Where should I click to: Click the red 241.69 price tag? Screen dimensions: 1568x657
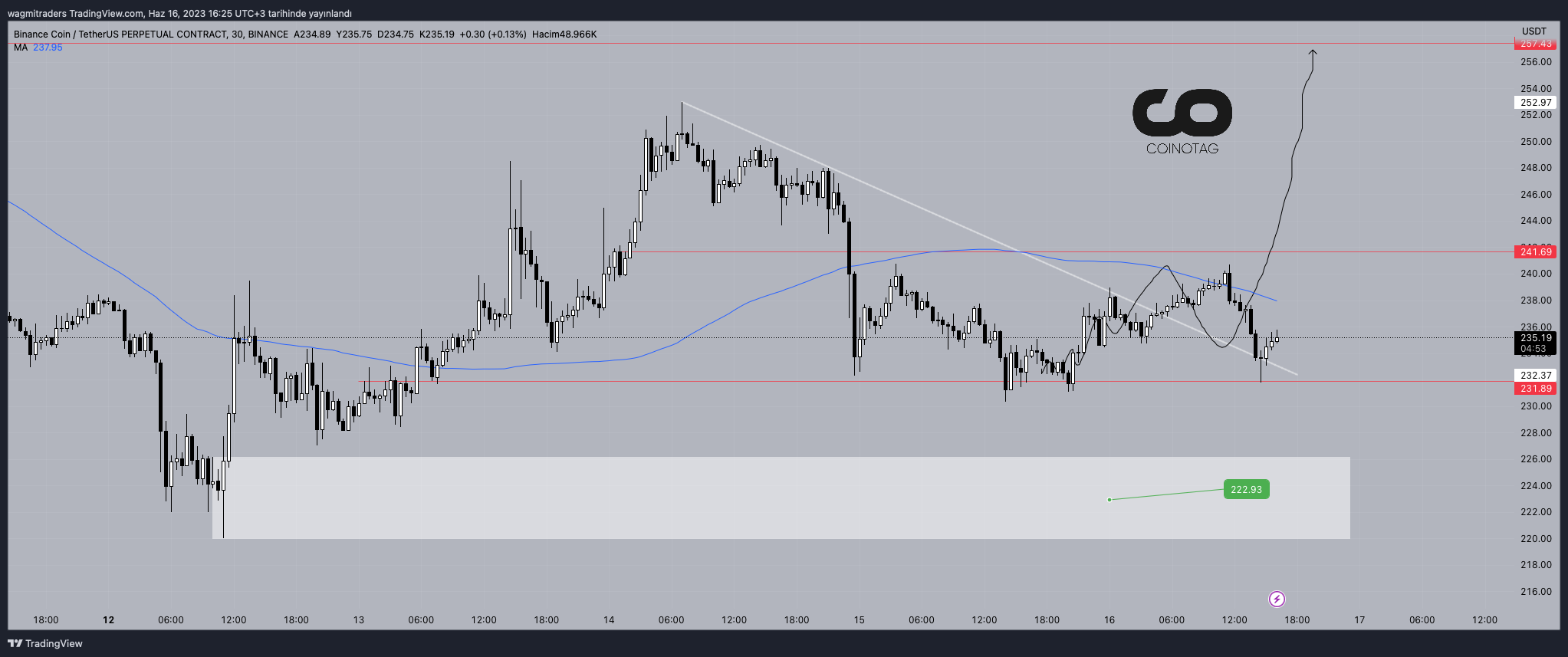click(1536, 252)
